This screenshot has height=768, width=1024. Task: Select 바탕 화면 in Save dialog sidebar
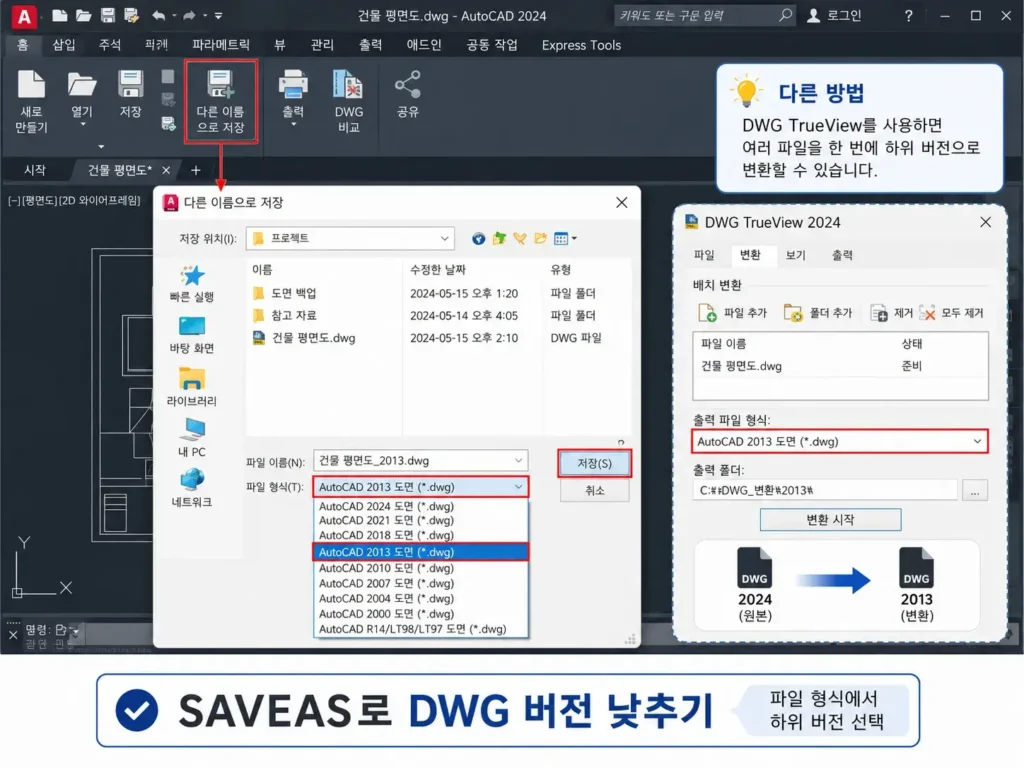191,335
